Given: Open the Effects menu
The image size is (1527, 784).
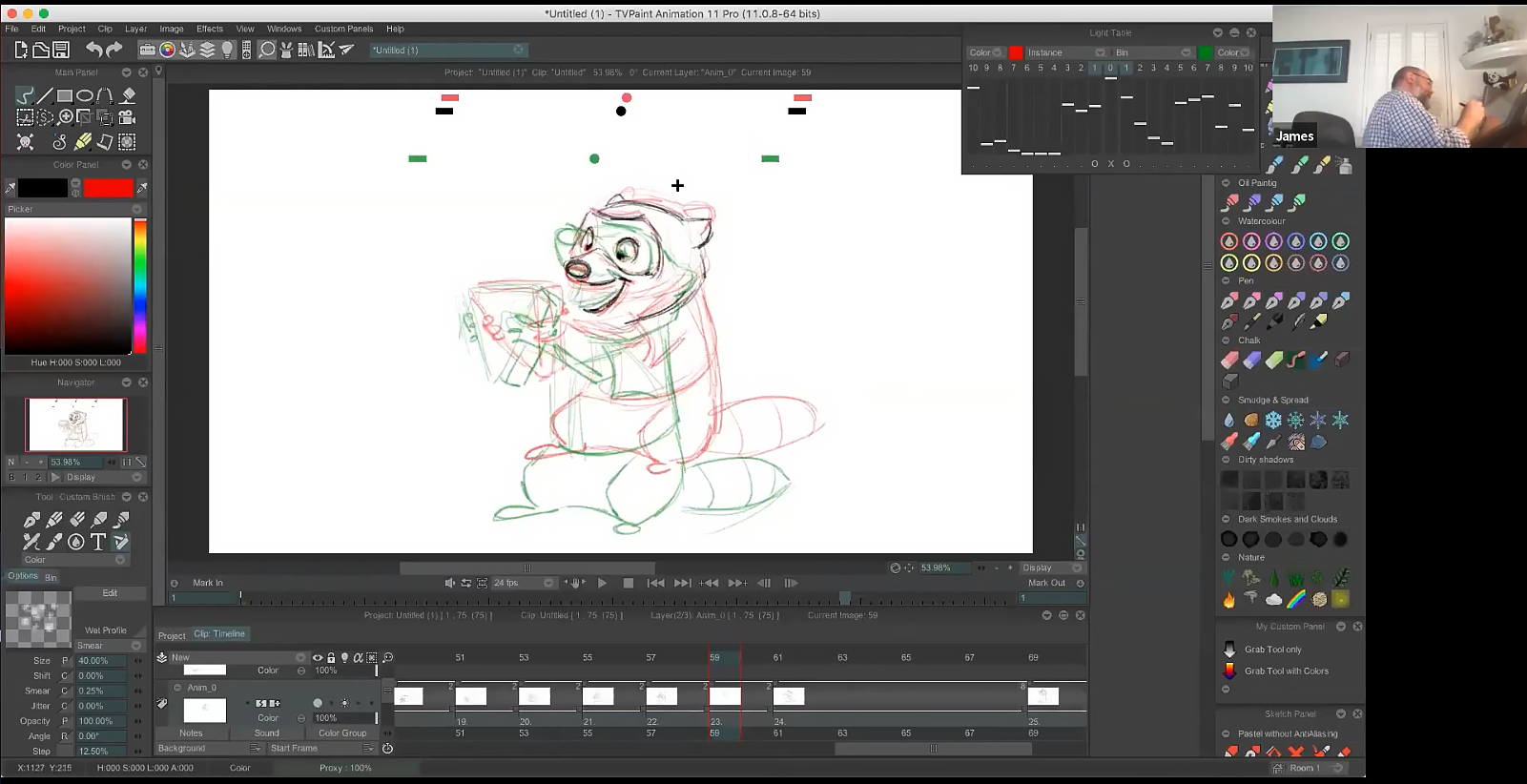Looking at the screenshot, I should [x=210, y=29].
